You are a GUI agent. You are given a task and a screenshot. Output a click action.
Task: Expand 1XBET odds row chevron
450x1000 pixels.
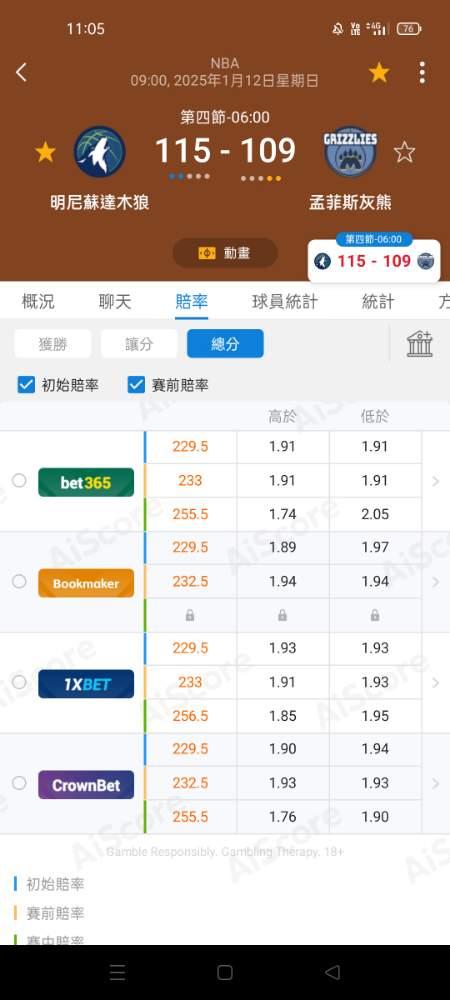(x=436, y=683)
